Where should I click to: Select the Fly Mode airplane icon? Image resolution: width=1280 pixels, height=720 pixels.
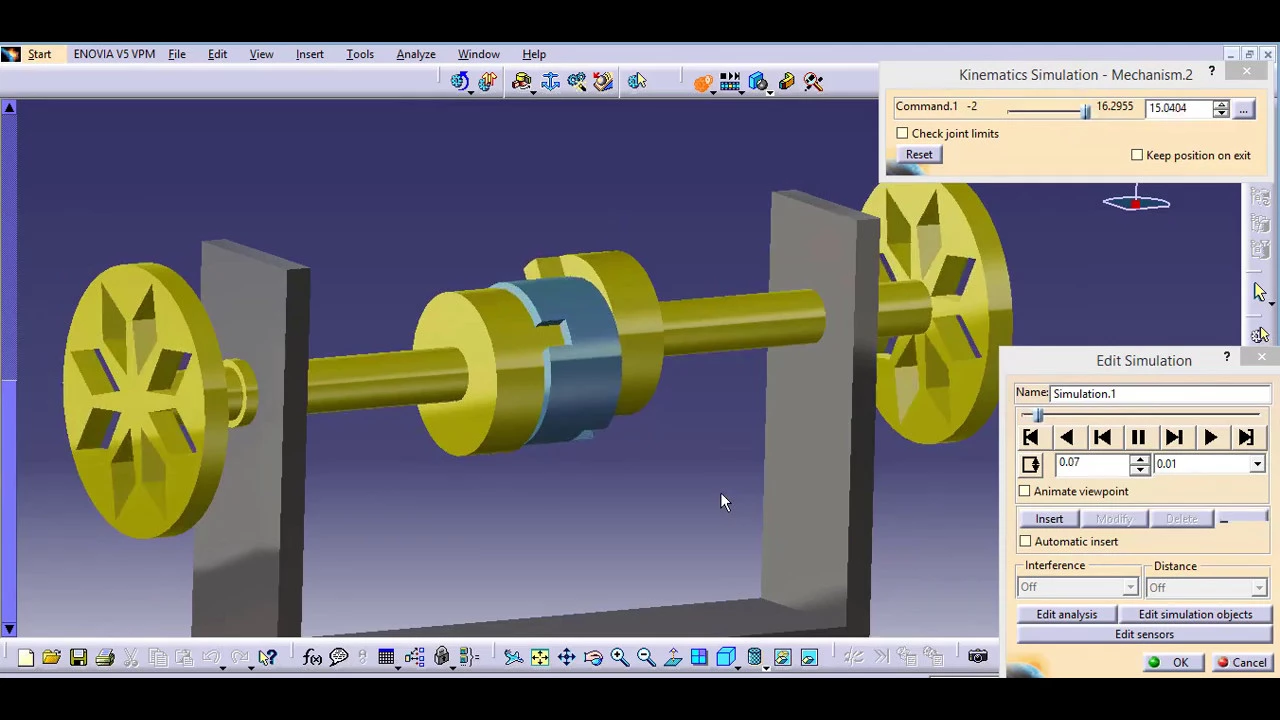[x=513, y=657]
